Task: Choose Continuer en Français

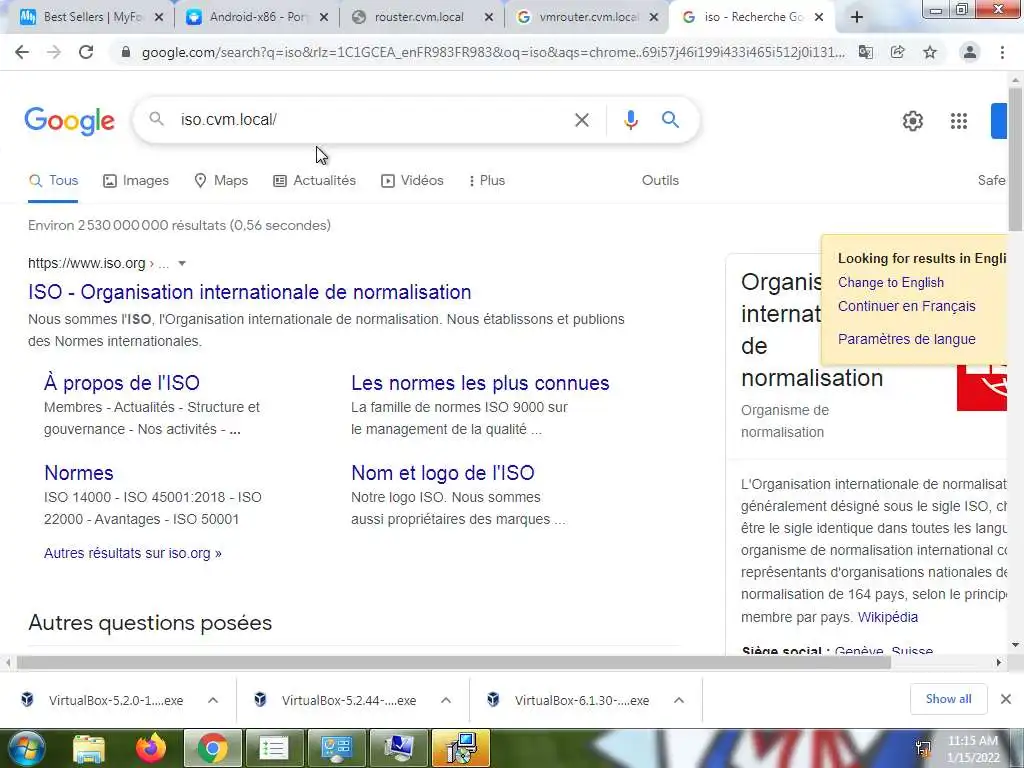Action: [906, 306]
